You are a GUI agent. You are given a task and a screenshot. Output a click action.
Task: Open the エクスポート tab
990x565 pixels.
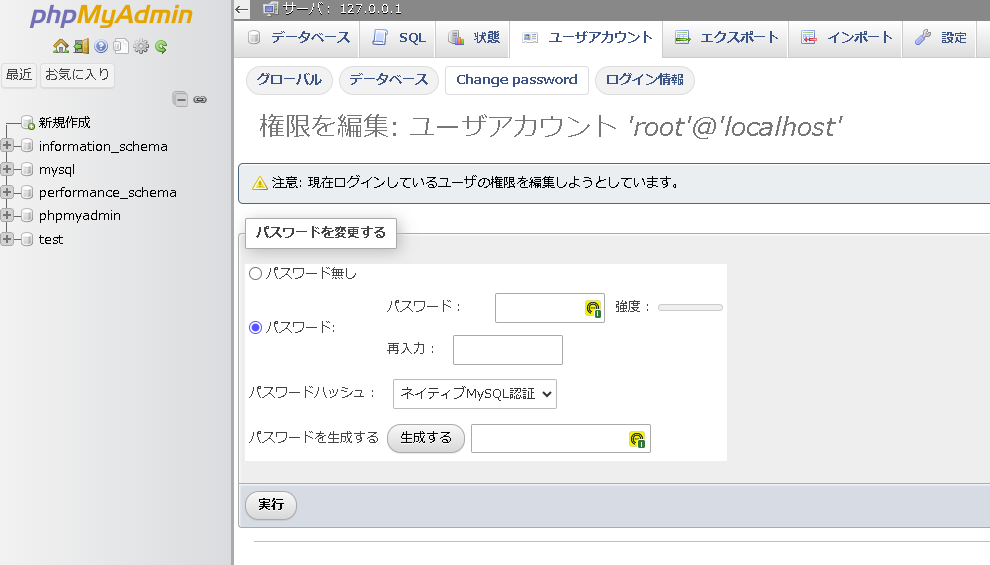pyautogui.click(x=725, y=38)
